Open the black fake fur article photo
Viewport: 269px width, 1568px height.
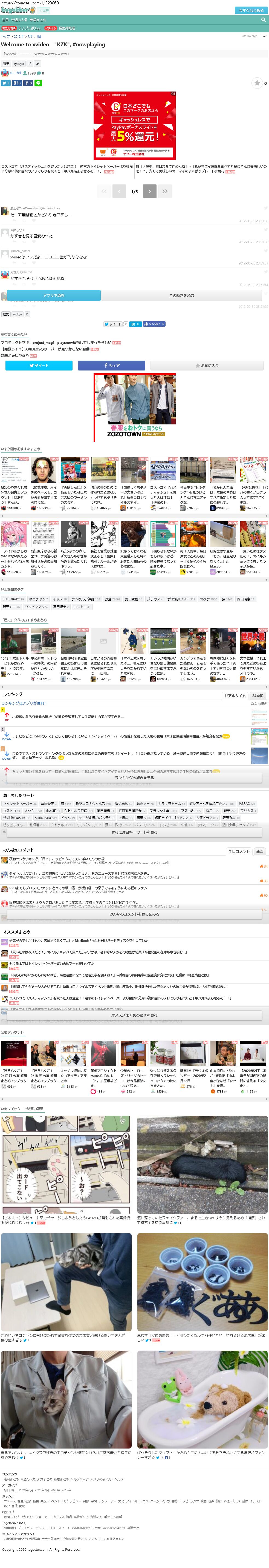click(202, 1164)
